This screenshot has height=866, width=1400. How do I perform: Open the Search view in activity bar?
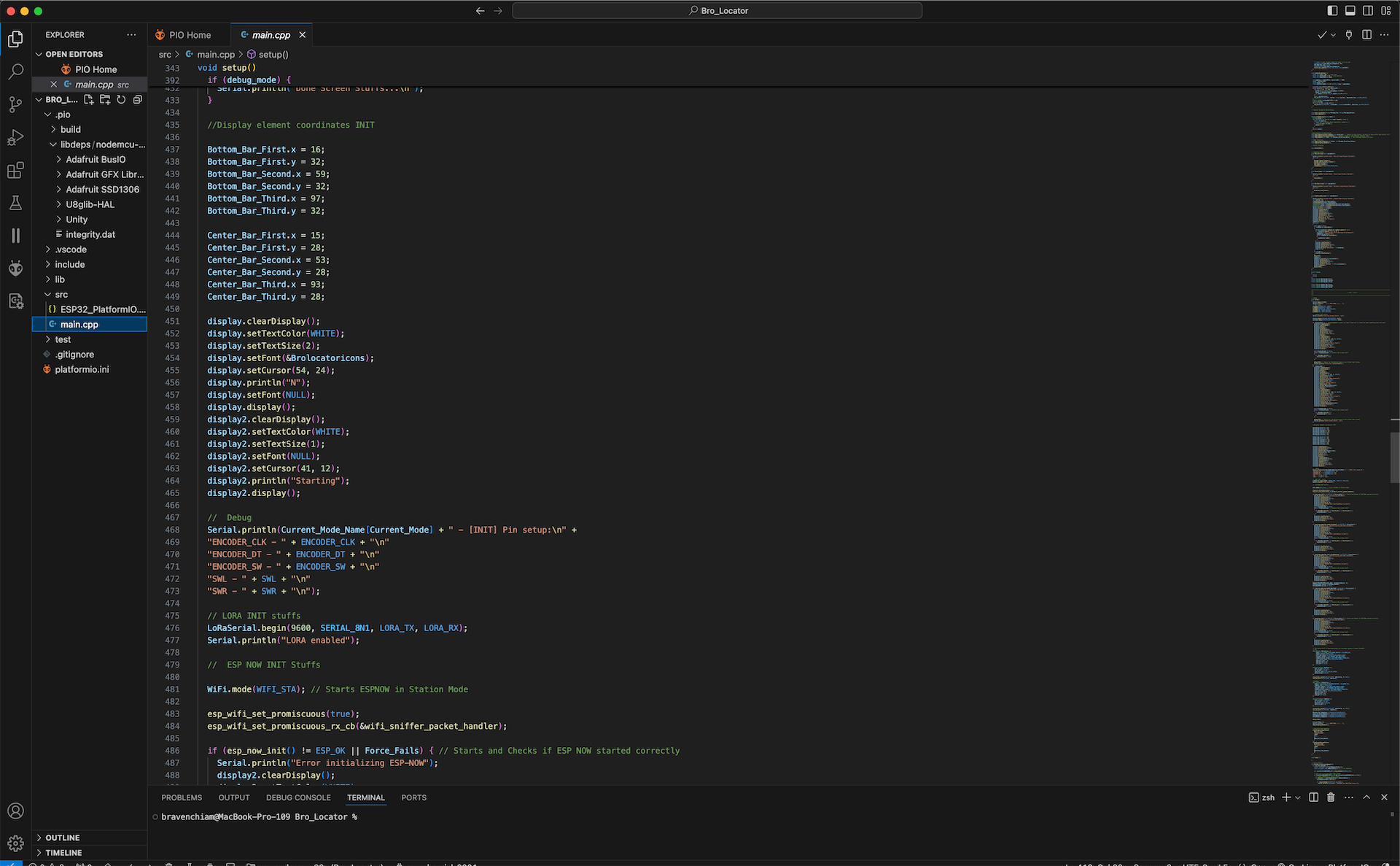coord(15,71)
